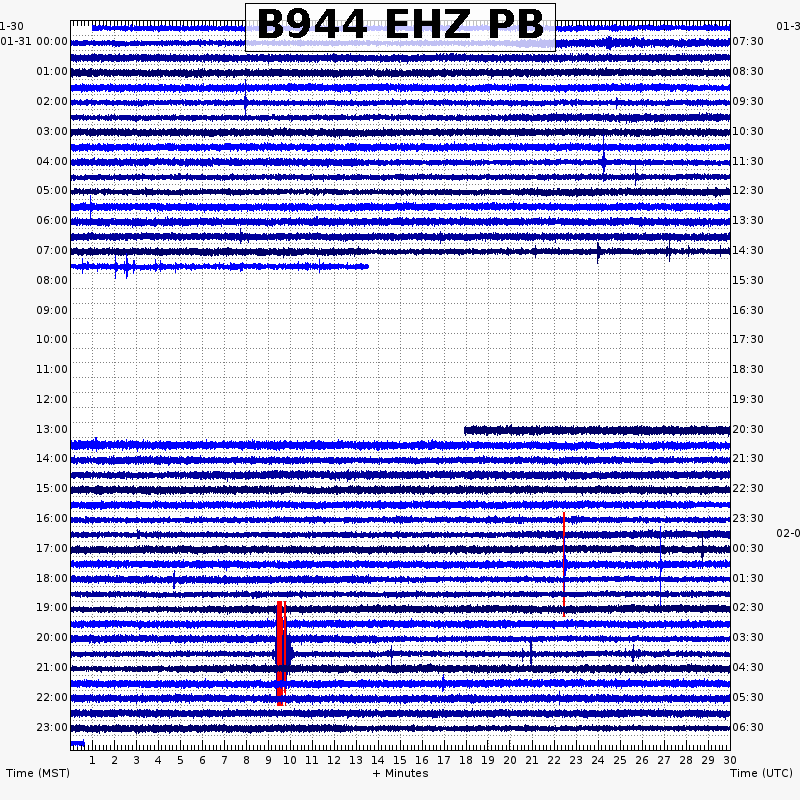Click the 11:30 UTC time label
This screenshot has height=800, width=800.
[748, 161]
